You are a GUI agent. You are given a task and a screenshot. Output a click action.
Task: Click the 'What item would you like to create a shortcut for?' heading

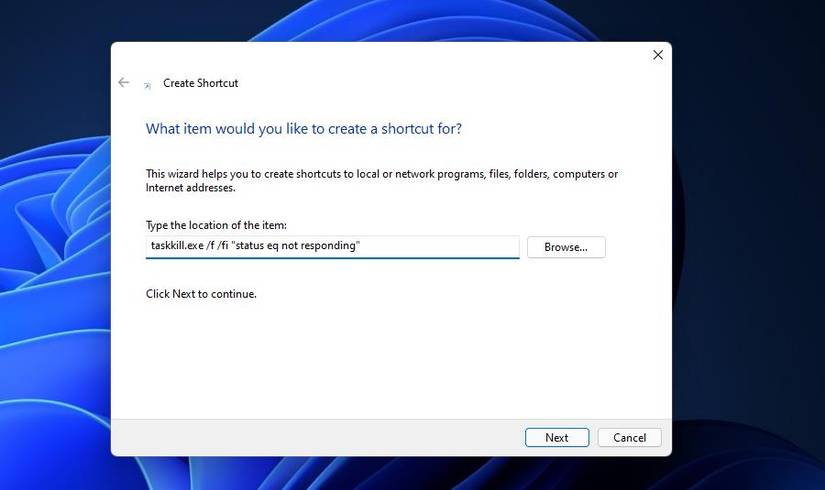304,129
